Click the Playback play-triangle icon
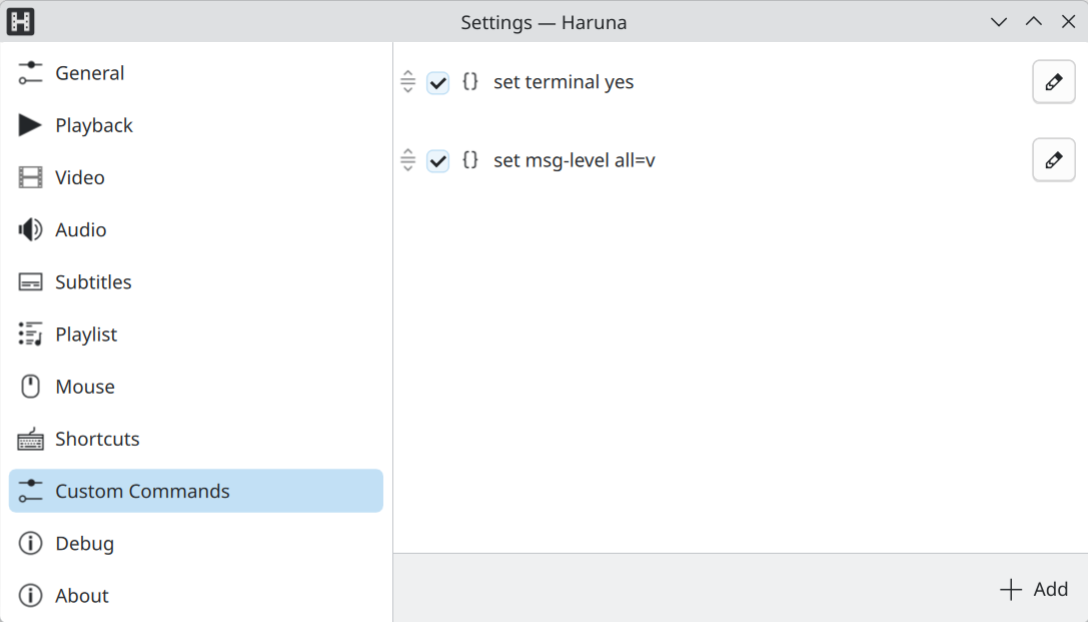The image size is (1088, 622). click(x=30, y=125)
